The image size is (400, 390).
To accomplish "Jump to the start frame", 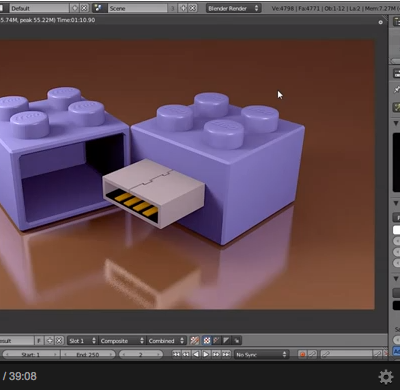I will point(176,354).
